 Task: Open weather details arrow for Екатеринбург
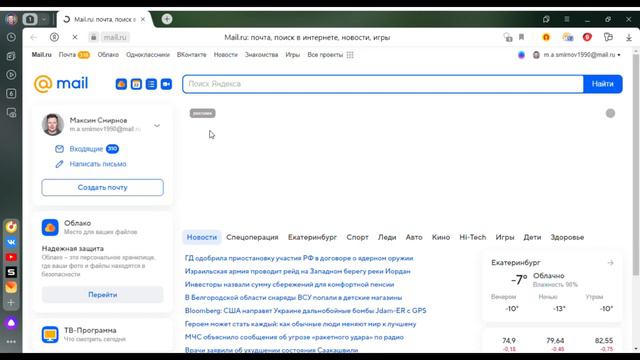(x=610, y=262)
